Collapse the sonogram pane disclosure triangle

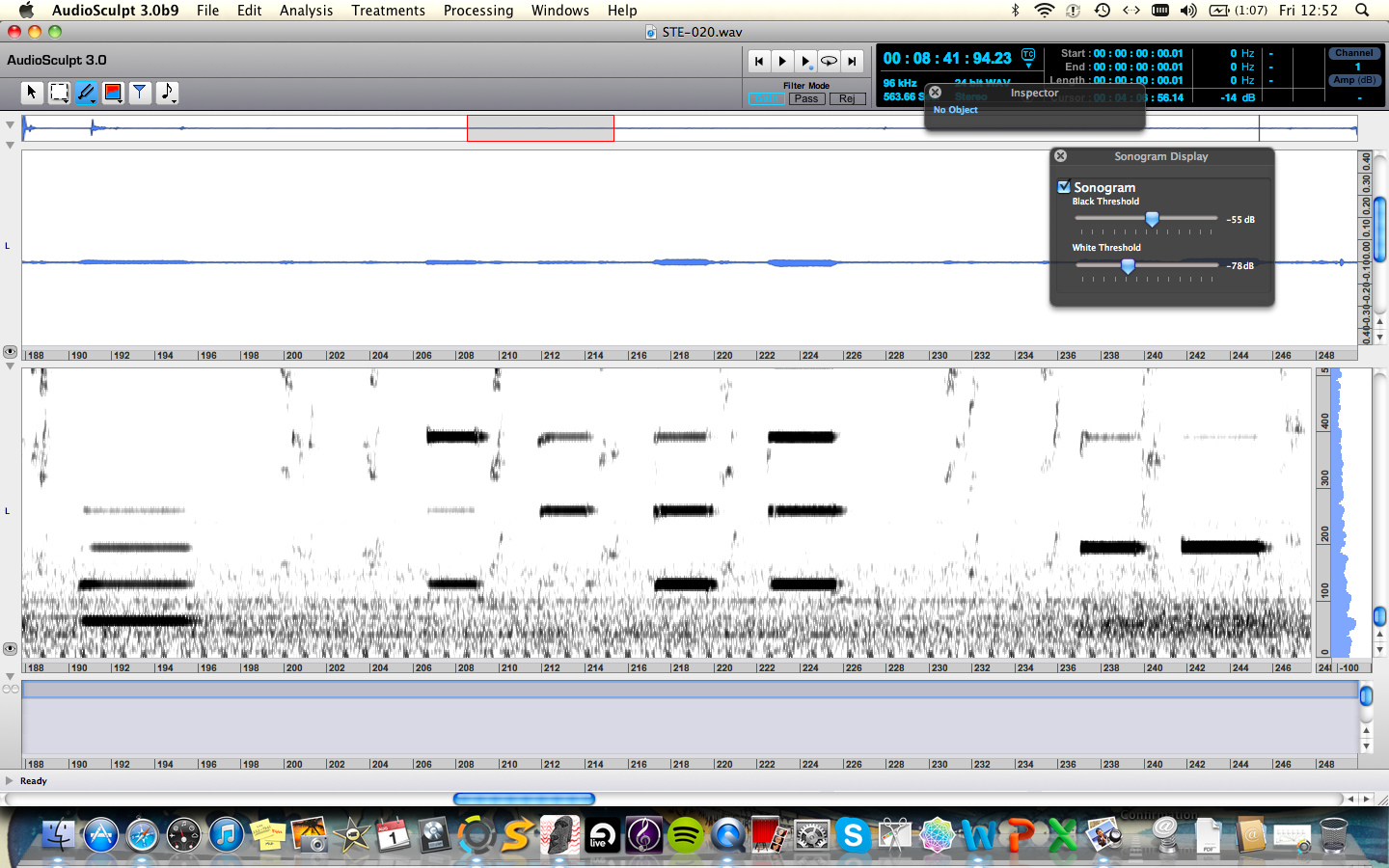tap(10, 366)
